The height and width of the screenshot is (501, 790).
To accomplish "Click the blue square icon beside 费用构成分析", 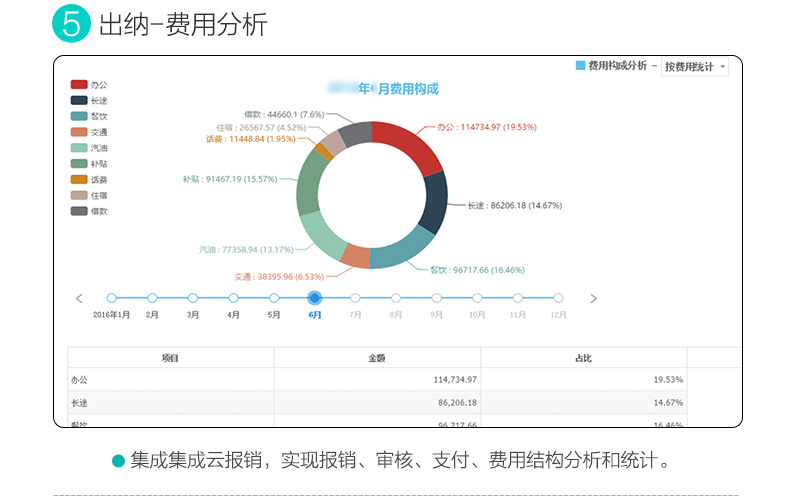I will tap(580, 66).
